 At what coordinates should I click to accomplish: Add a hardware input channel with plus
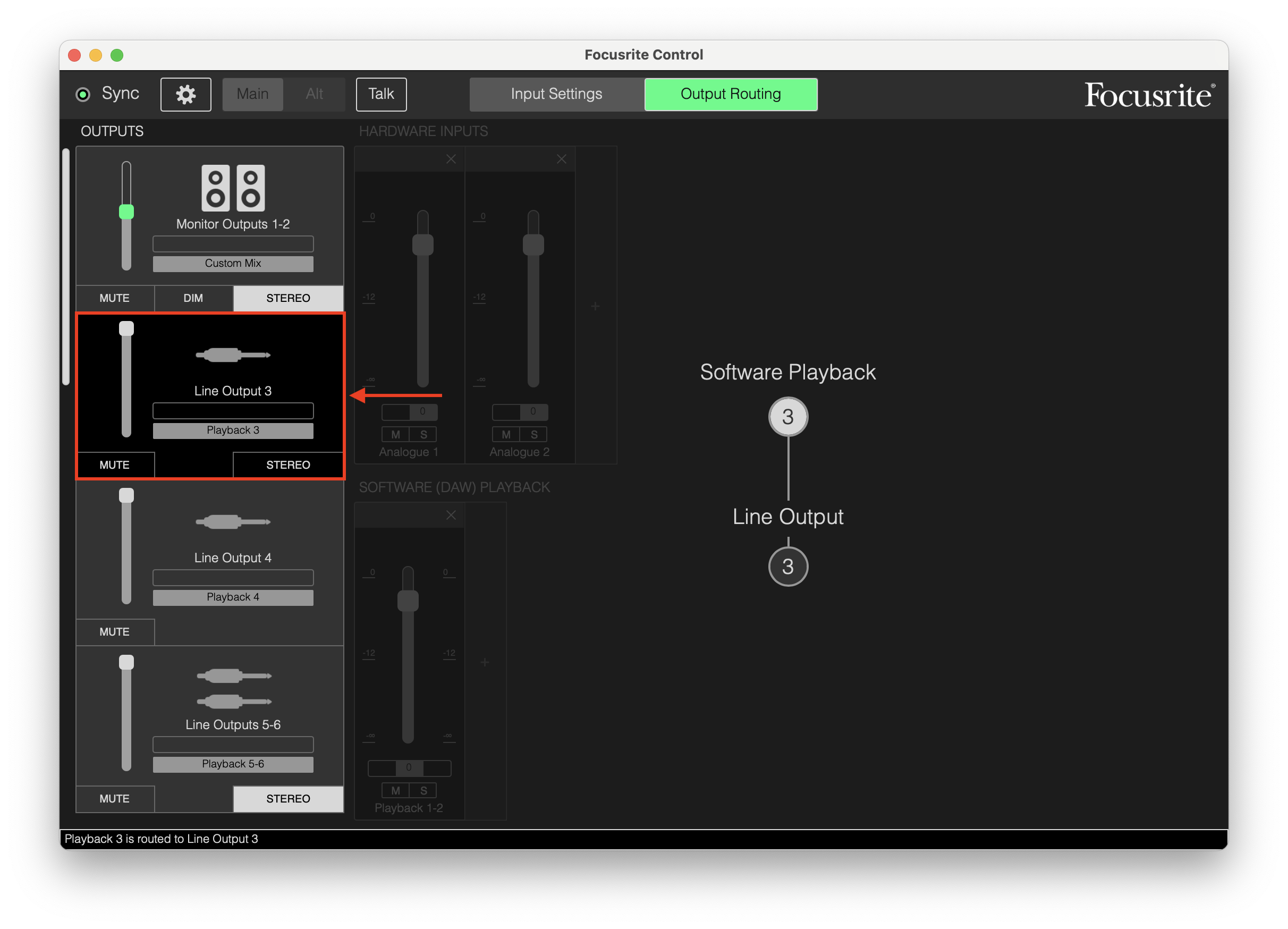[595, 307]
